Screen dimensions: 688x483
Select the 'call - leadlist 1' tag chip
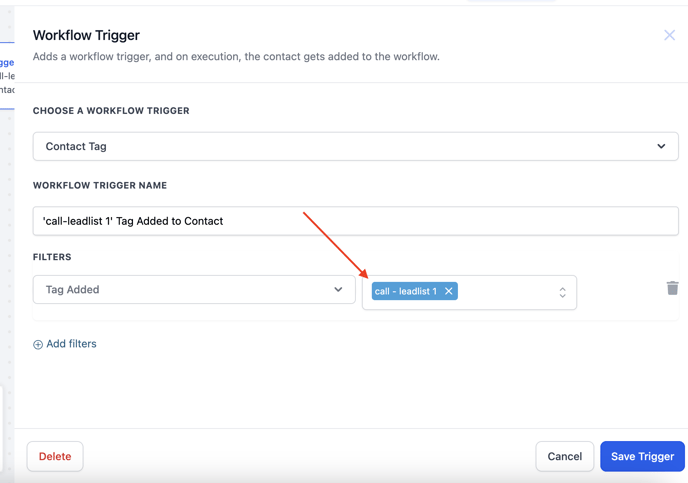405,291
